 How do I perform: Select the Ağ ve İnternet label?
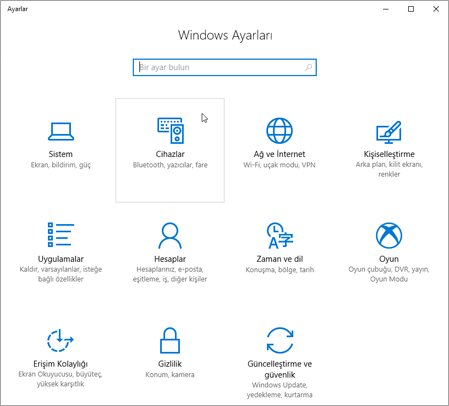click(279, 154)
